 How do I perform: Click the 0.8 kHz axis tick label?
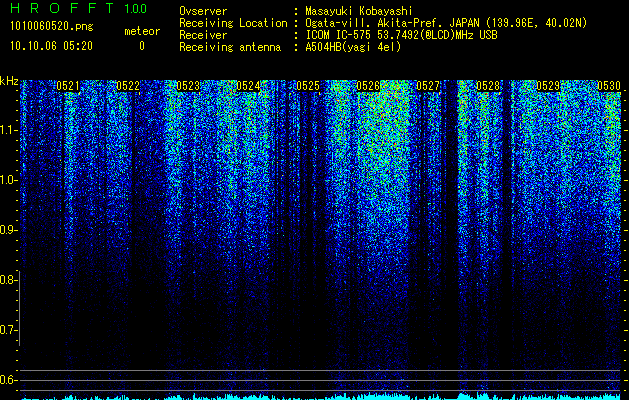tap(8, 280)
